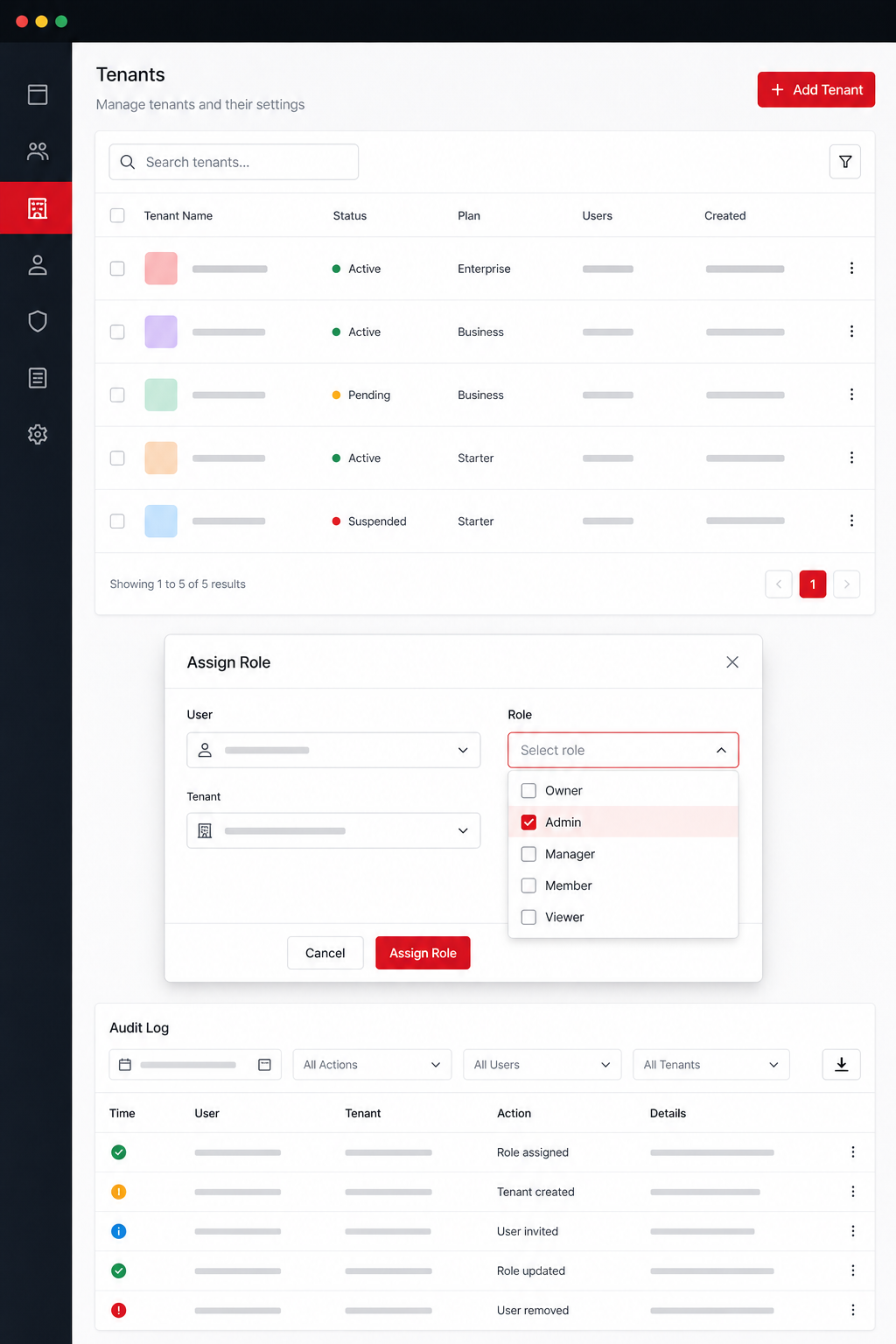This screenshot has height=1344, width=896.
Task: Click the Add Tenant button
Action: pos(816,89)
